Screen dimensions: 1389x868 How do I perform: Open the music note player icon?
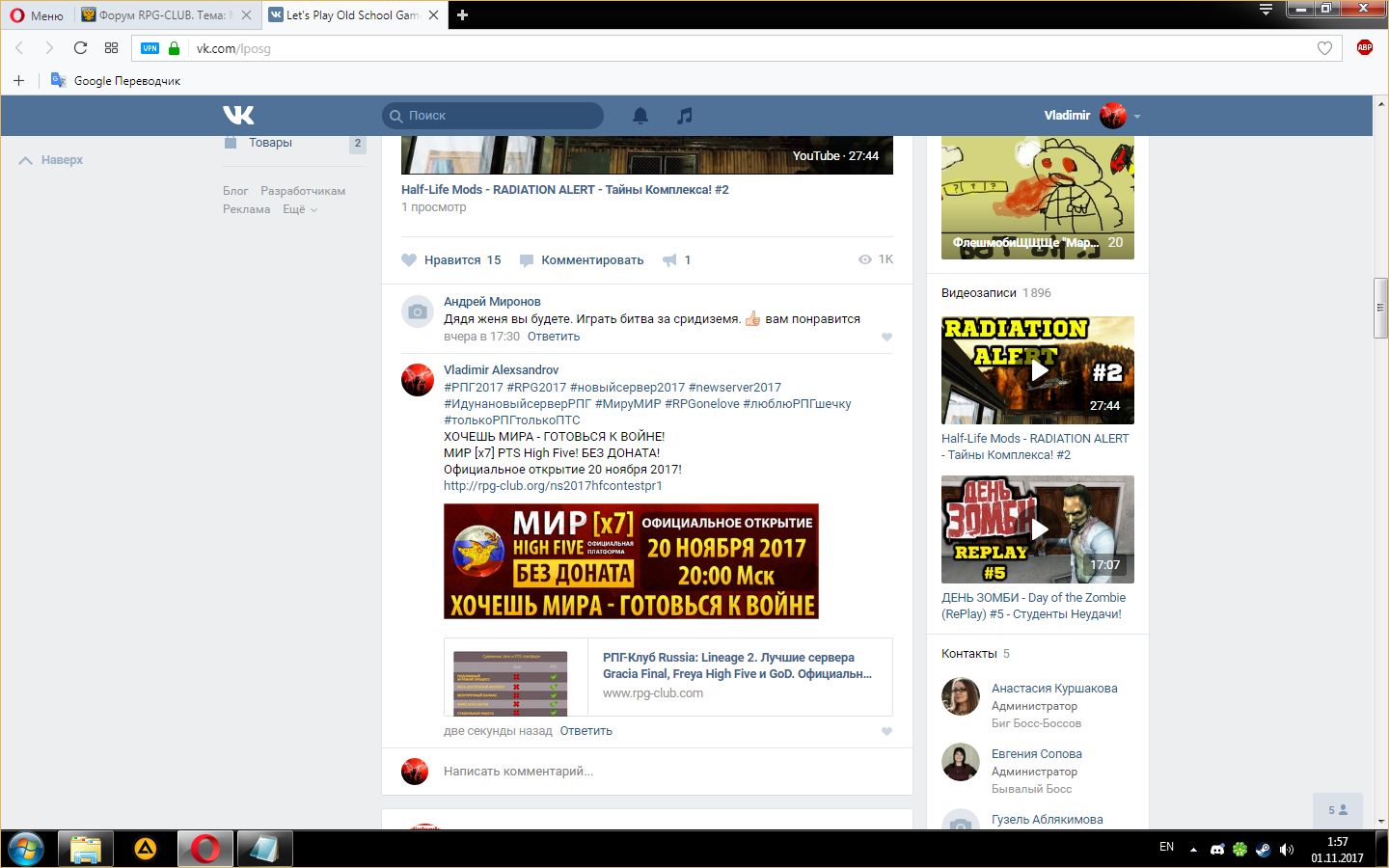tap(685, 116)
